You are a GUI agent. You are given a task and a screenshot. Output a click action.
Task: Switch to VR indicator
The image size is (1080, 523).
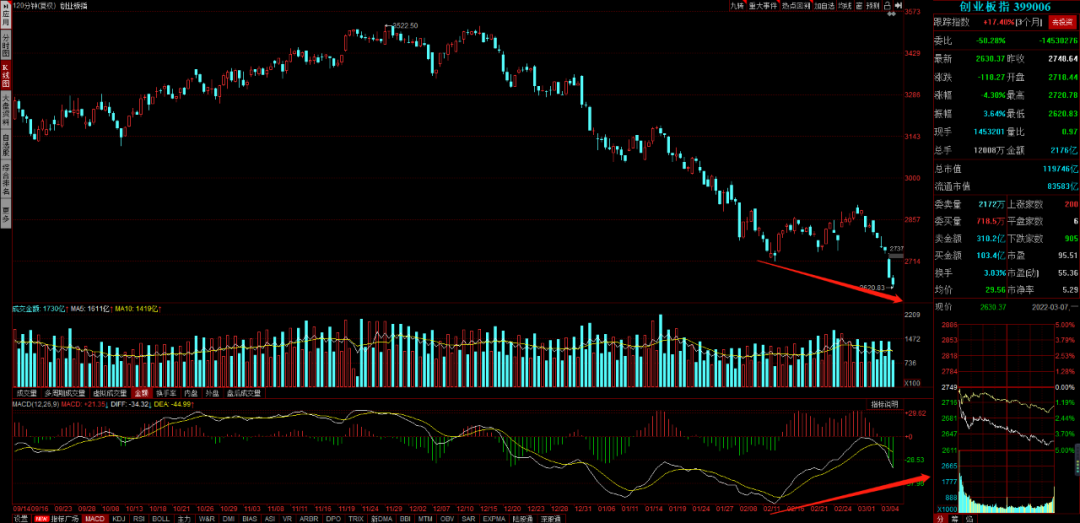point(287,518)
